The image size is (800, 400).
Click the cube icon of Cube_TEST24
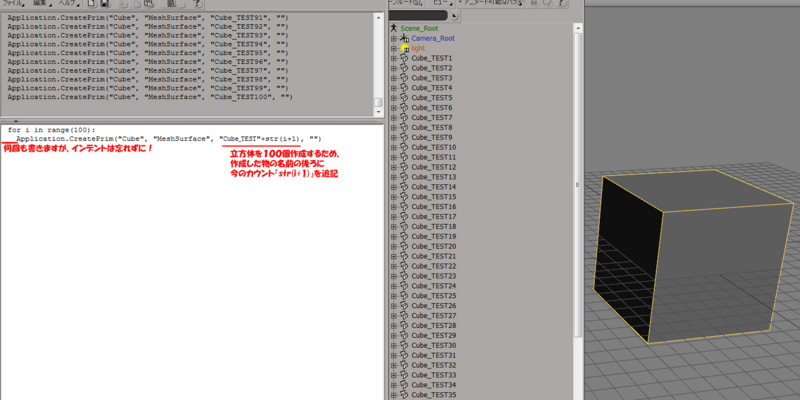404,286
